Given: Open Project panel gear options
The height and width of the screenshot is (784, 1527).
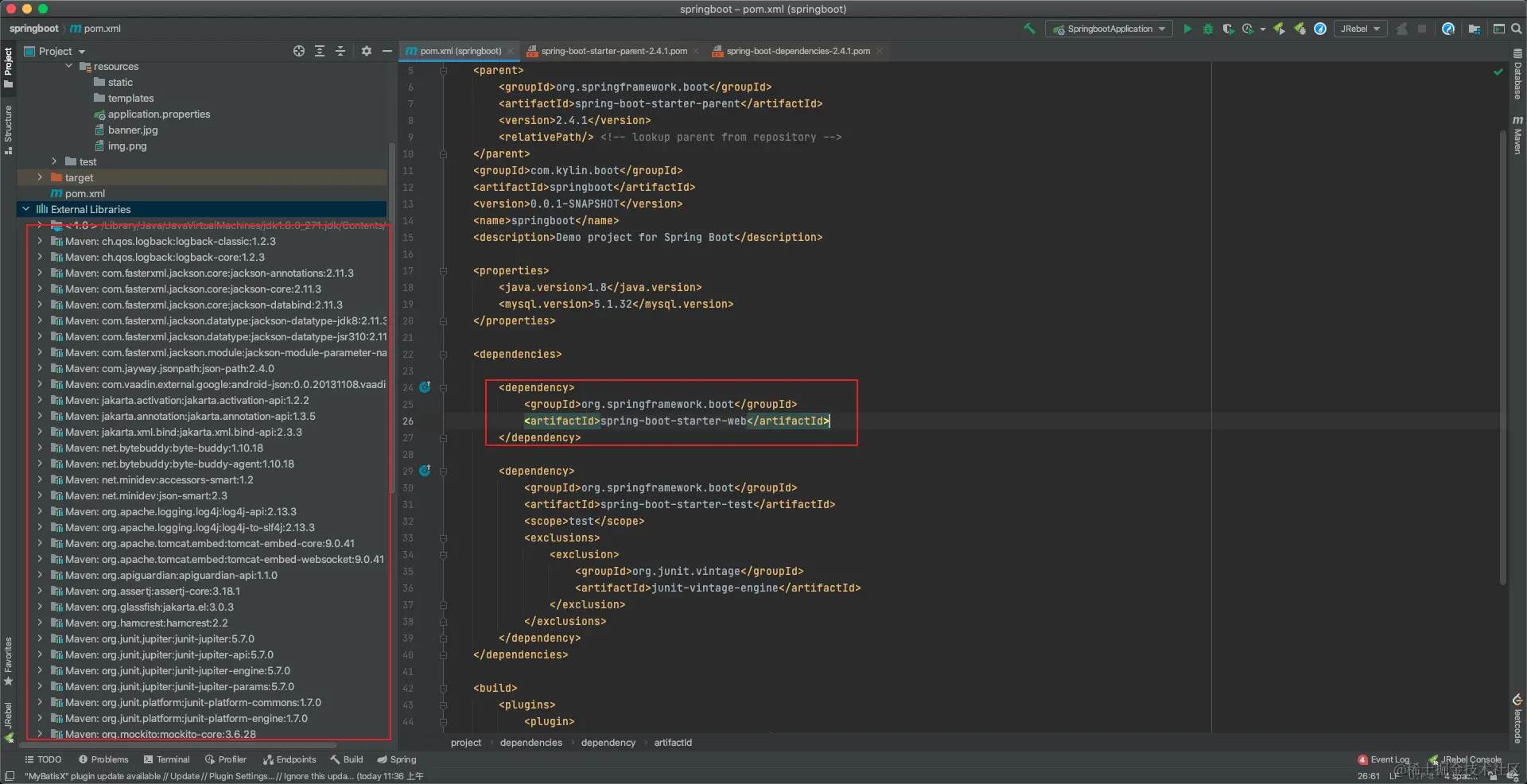Looking at the screenshot, I should (366, 51).
